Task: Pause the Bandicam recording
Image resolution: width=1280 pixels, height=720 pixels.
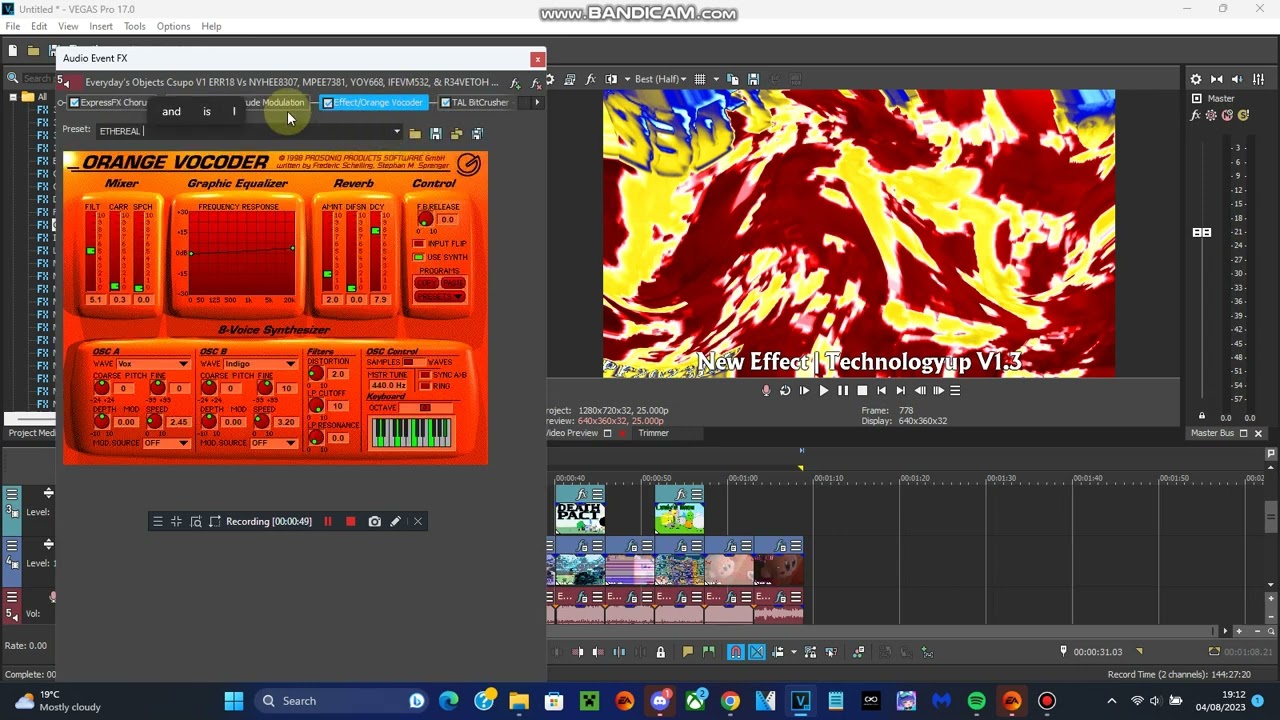Action: (x=327, y=521)
